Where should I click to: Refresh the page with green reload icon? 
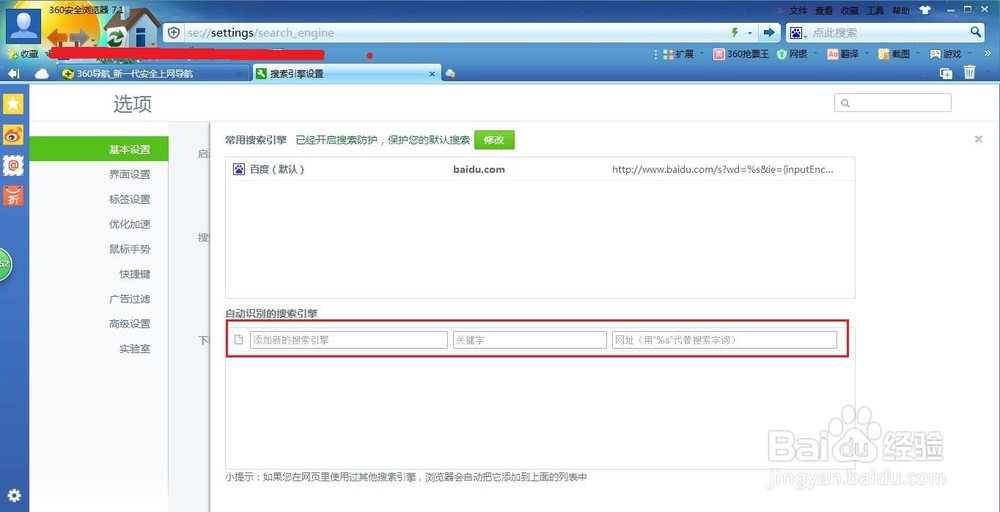tap(115, 37)
